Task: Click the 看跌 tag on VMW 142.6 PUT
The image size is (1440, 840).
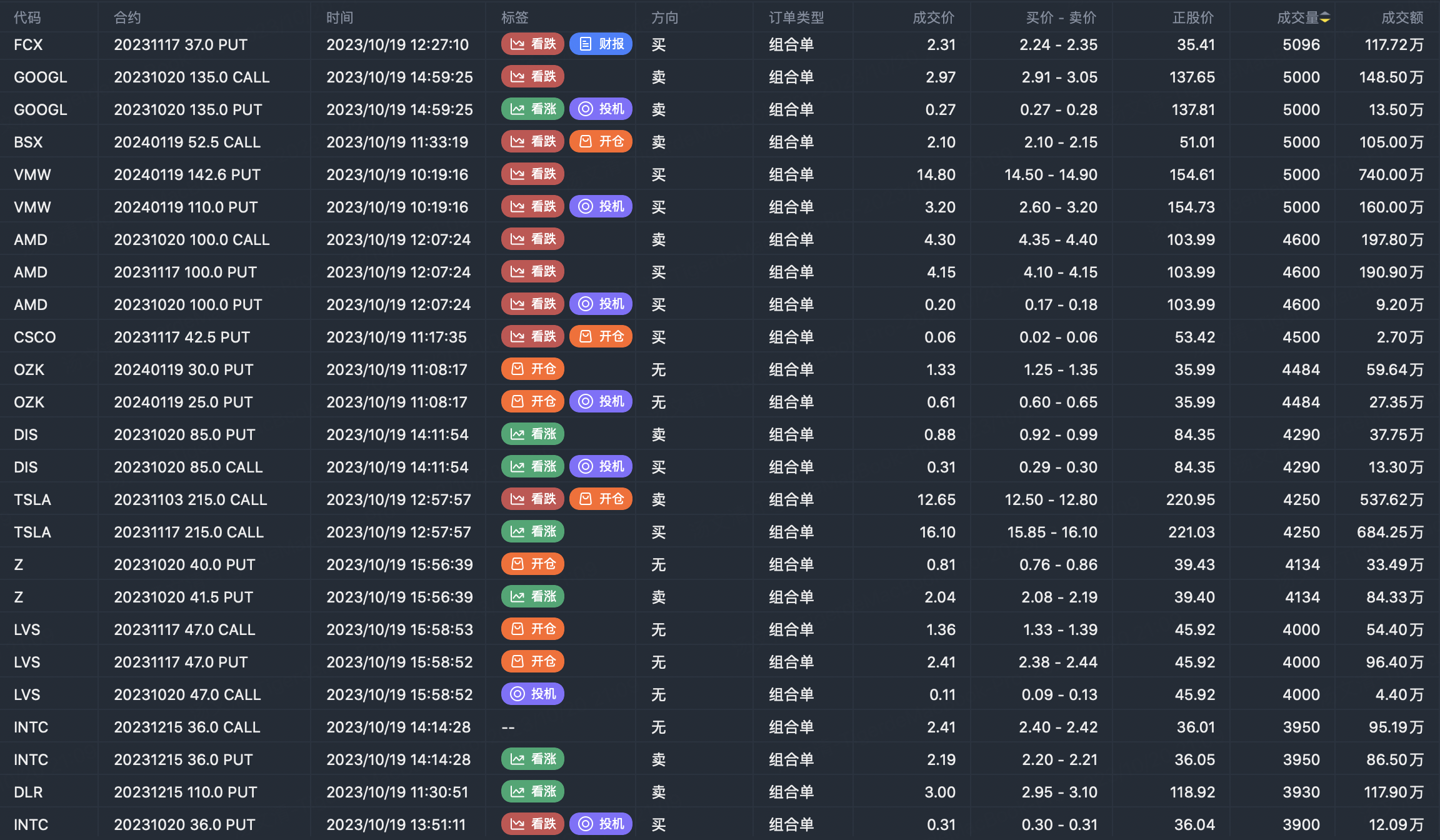Action: 532,174
